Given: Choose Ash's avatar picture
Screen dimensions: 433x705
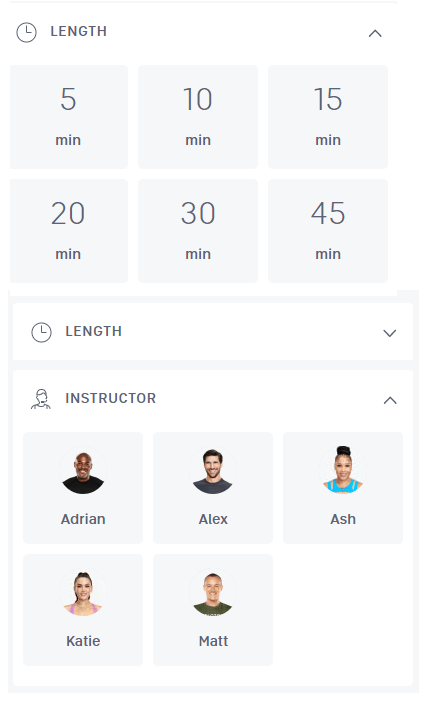Looking at the screenshot, I should [x=343, y=470].
